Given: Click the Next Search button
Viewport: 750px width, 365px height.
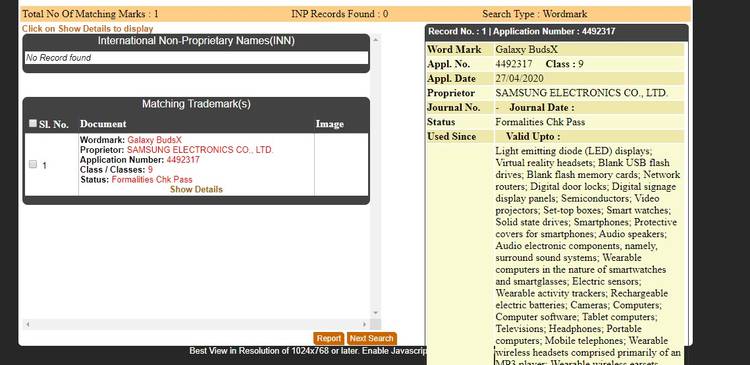Looking at the screenshot, I should (372, 339).
